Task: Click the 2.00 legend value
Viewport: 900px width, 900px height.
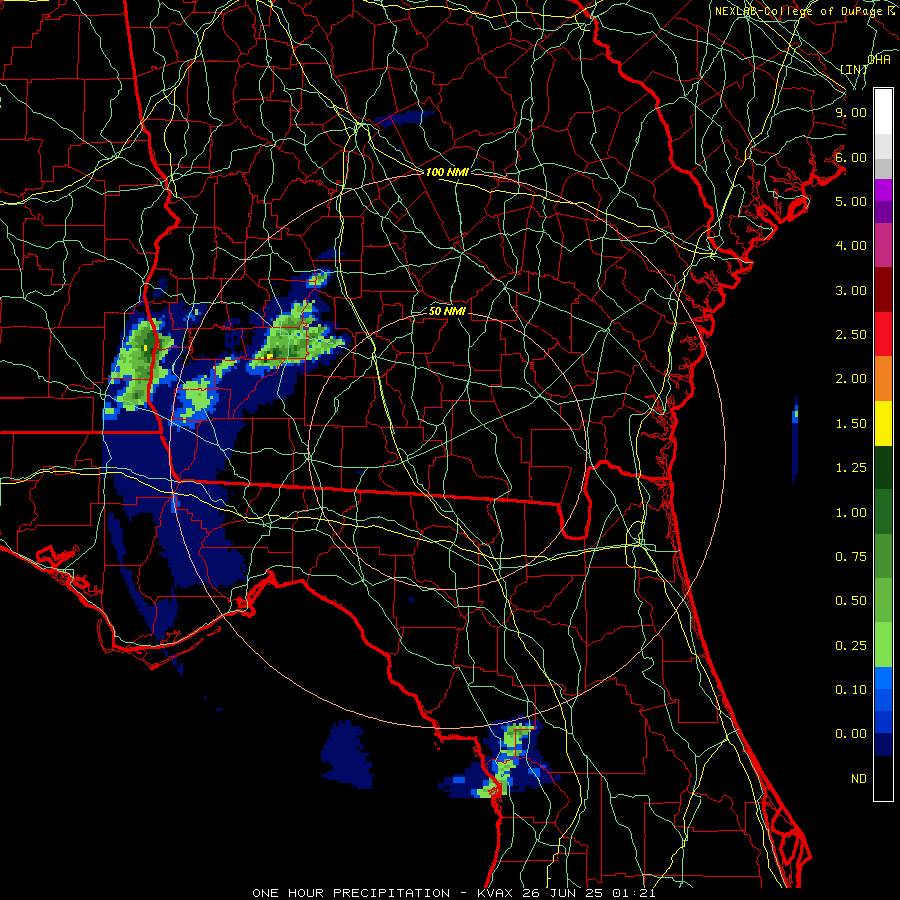Action: [851, 379]
